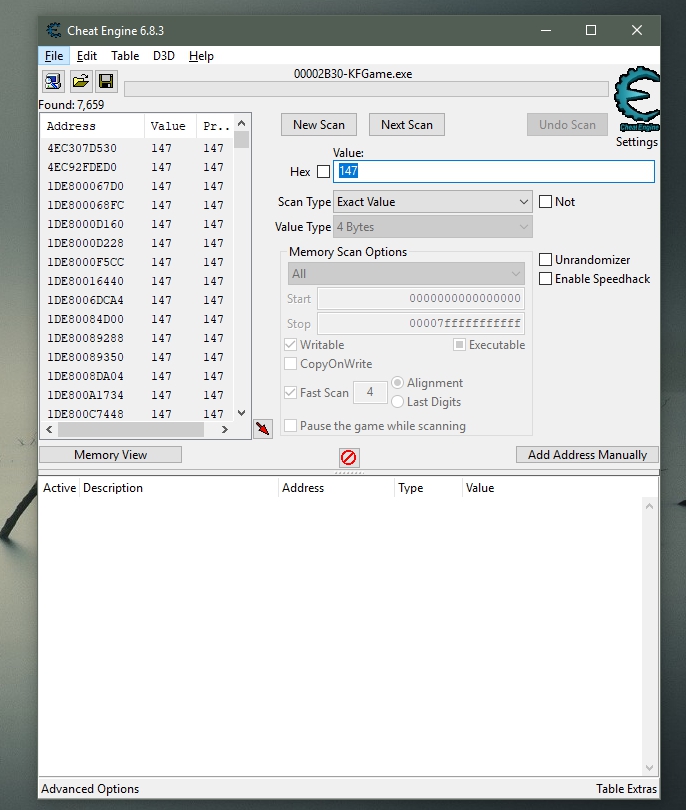686x810 pixels.
Task: Select address 1DE80016440 row
Action: (137, 281)
